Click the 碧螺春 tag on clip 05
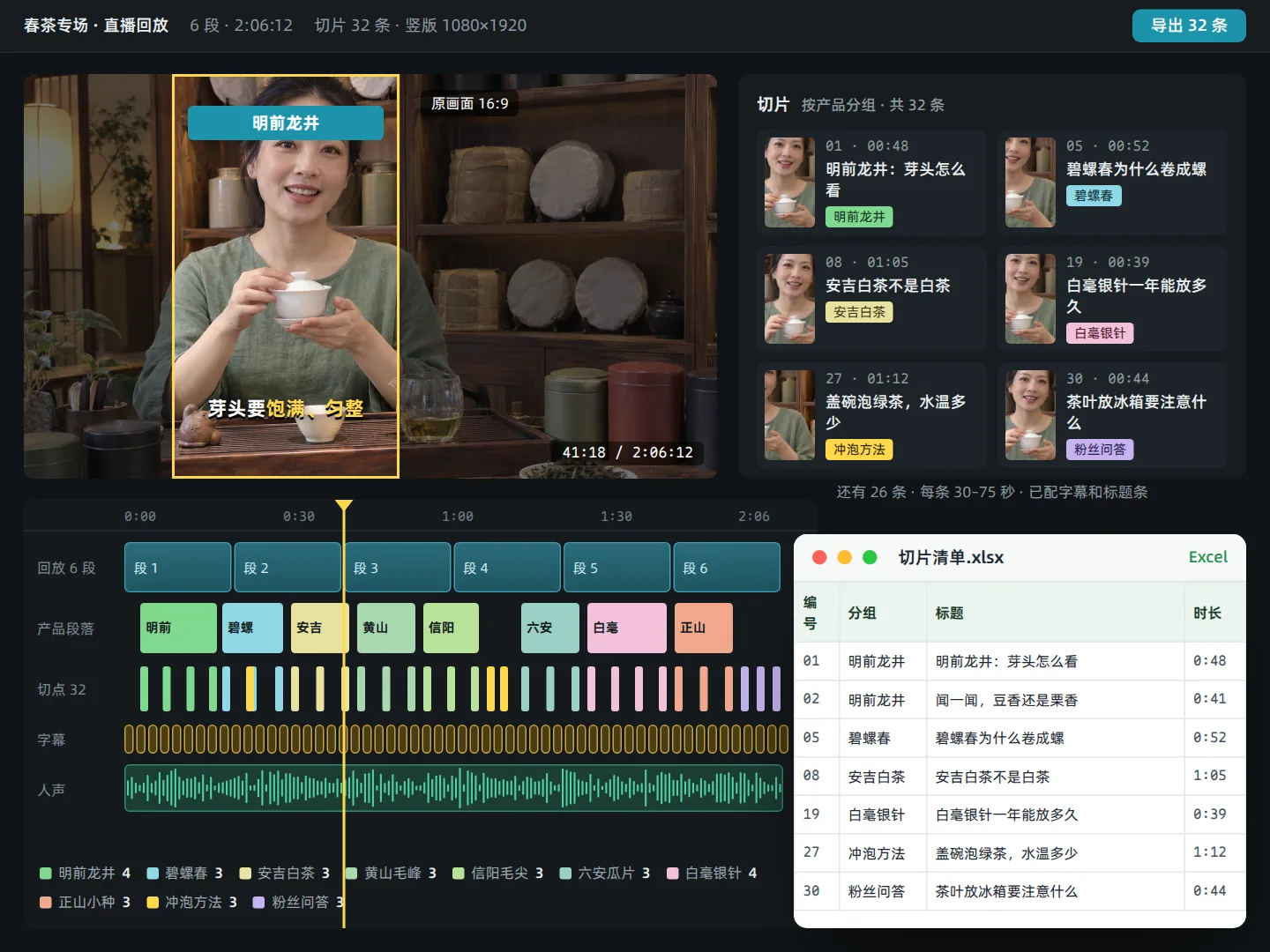The image size is (1270, 952). click(x=1094, y=196)
